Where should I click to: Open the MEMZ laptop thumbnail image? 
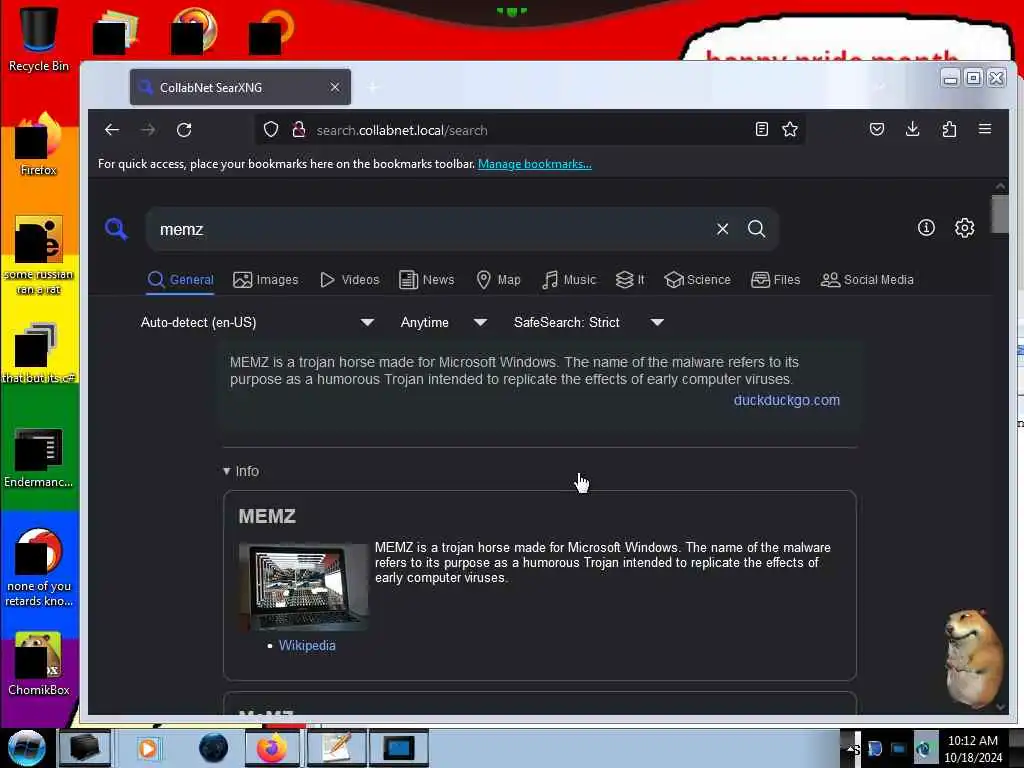coord(303,586)
